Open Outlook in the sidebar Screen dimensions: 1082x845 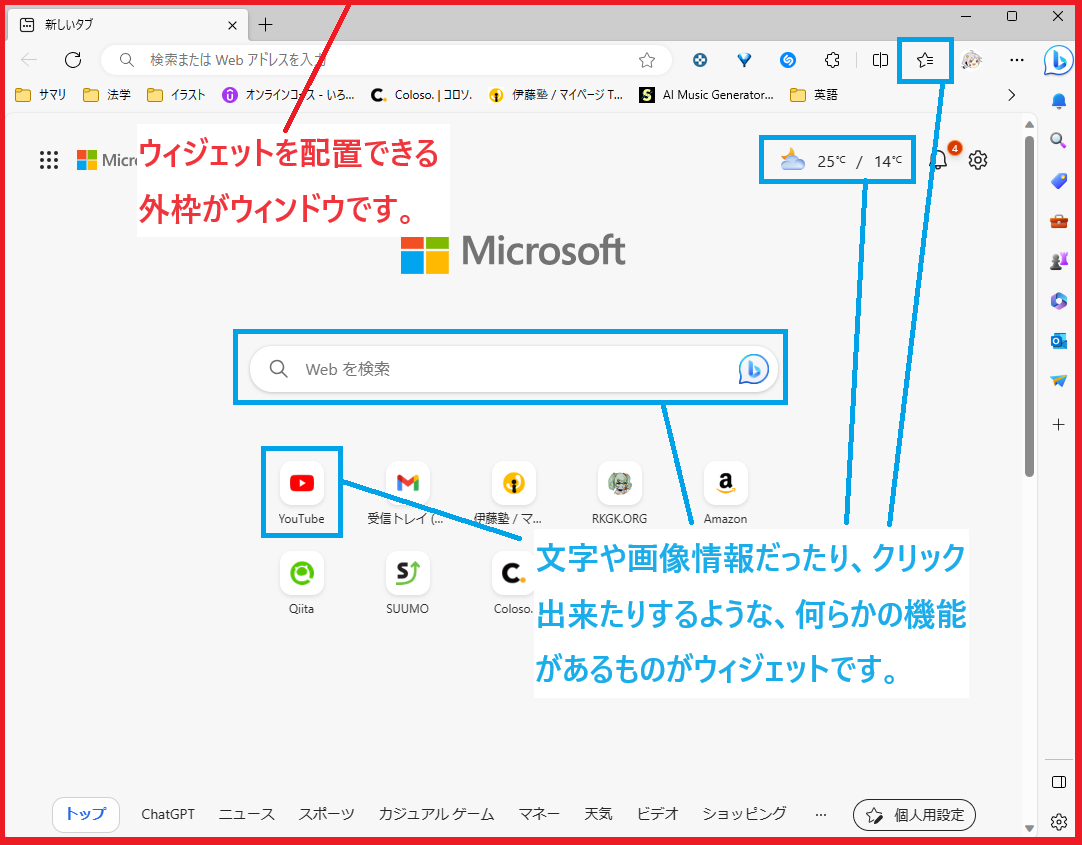point(1058,341)
